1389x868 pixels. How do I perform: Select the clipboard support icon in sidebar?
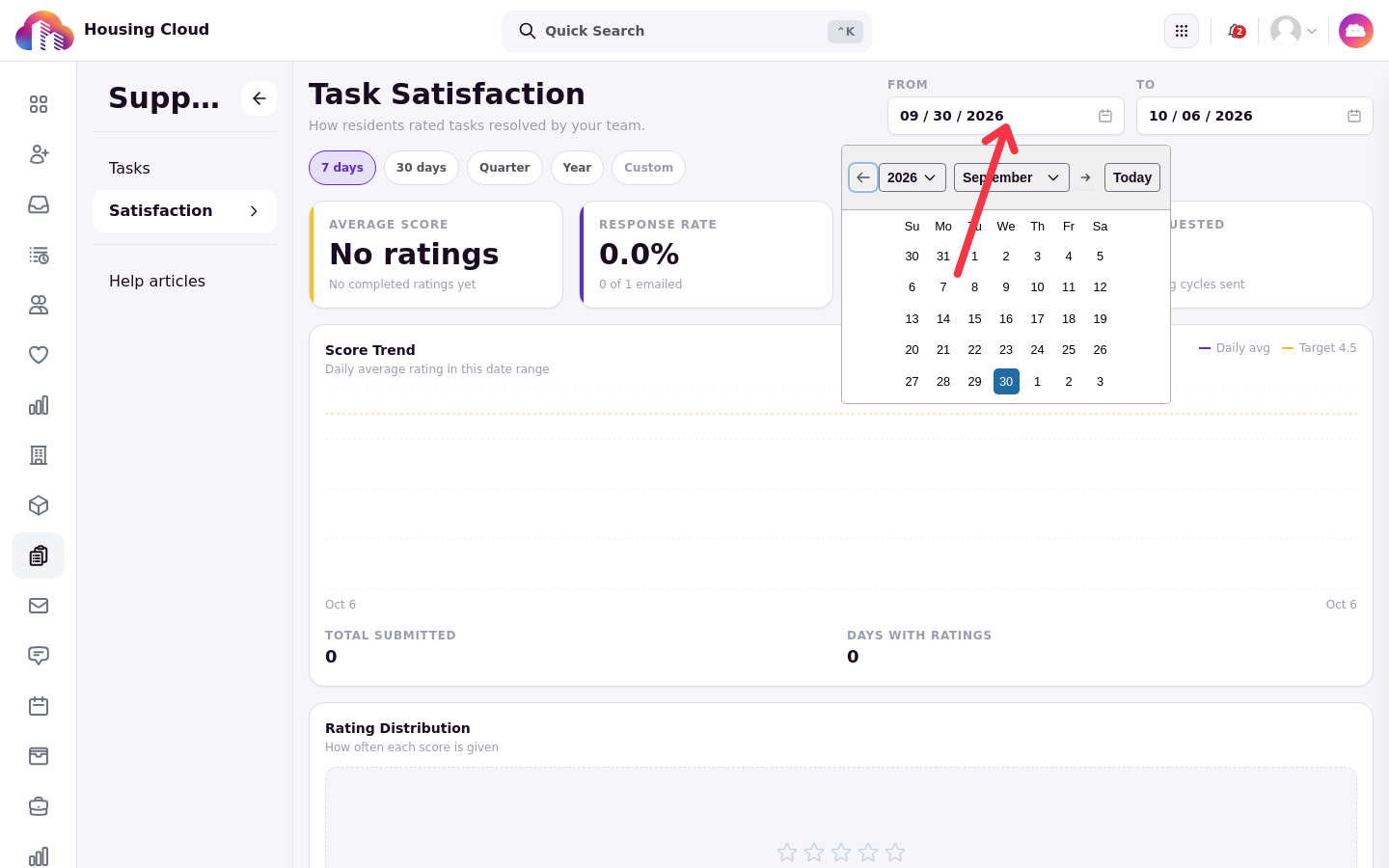[x=39, y=556]
